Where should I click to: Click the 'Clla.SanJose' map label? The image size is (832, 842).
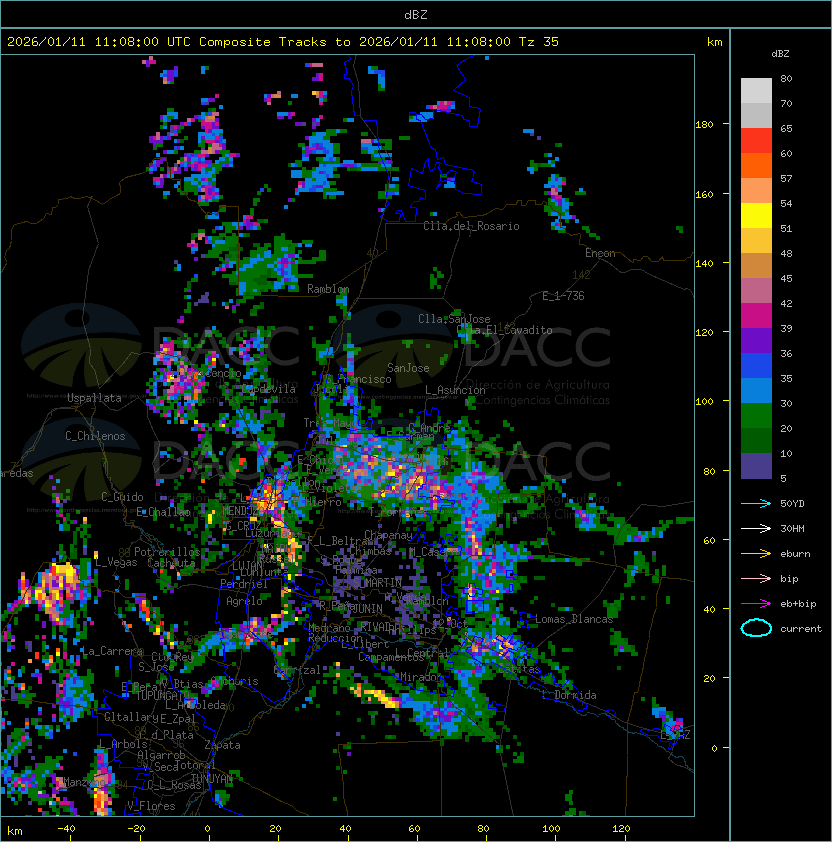click(454, 319)
